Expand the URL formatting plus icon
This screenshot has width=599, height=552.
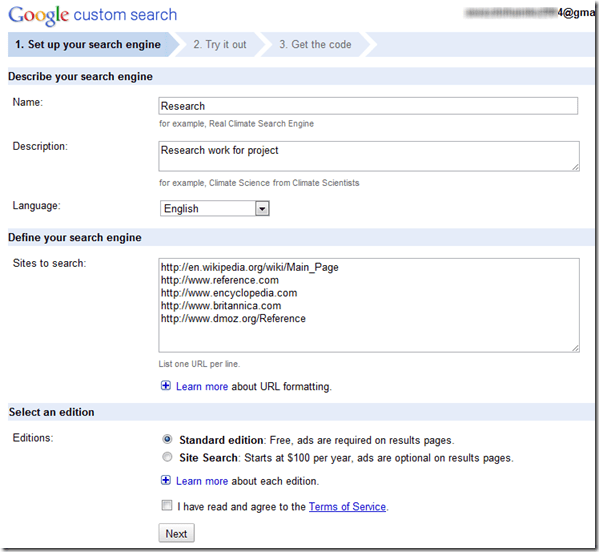pos(165,386)
